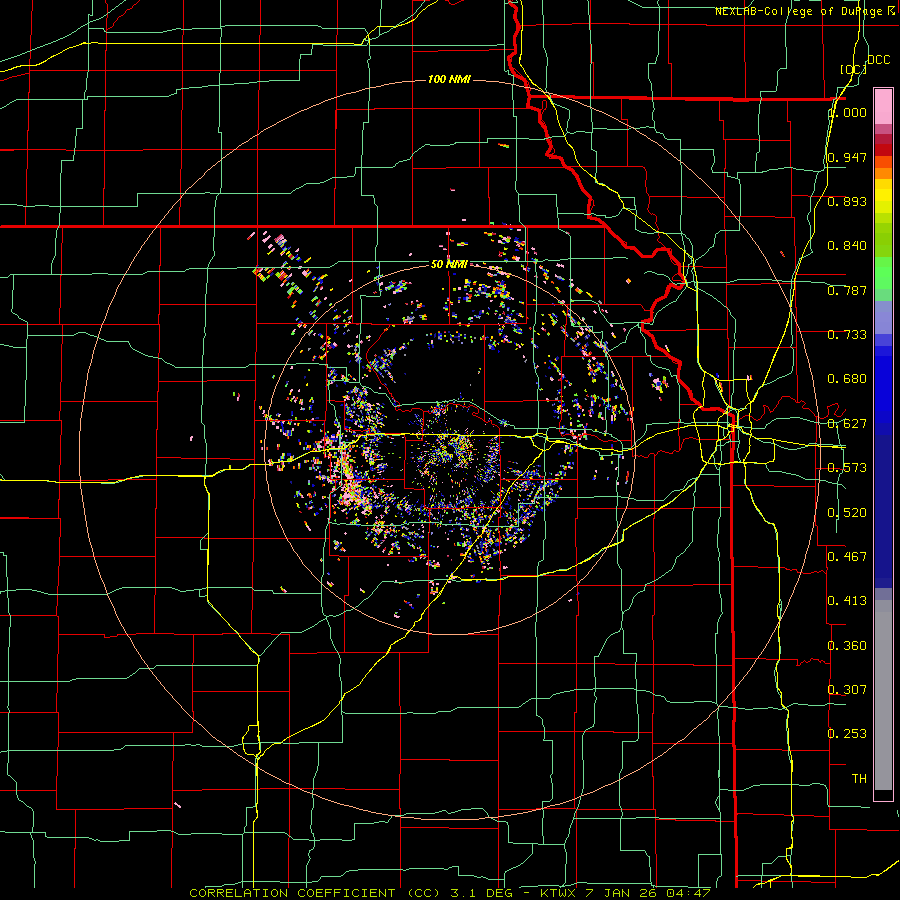Click the 0.840 value on the color scale
900x900 pixels.
(x=847, y=246)
